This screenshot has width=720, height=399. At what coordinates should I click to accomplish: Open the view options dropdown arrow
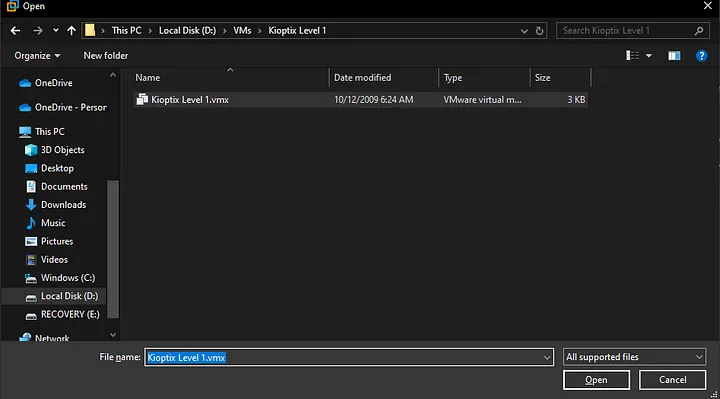649,56
